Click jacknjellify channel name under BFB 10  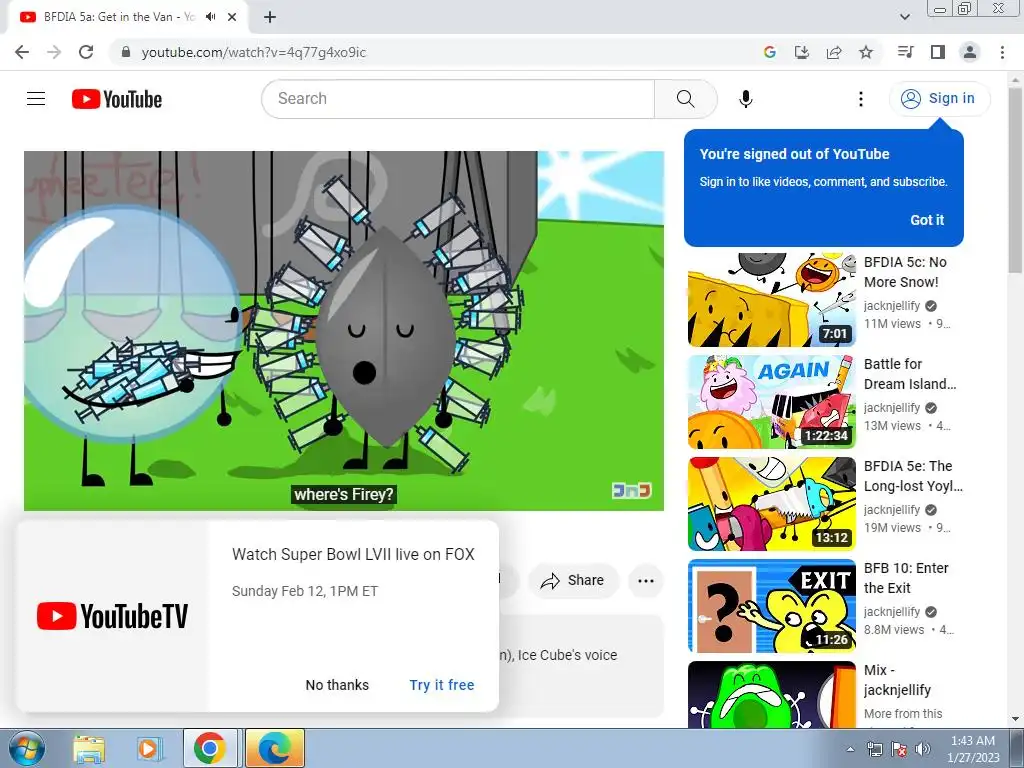pos(891,611)
